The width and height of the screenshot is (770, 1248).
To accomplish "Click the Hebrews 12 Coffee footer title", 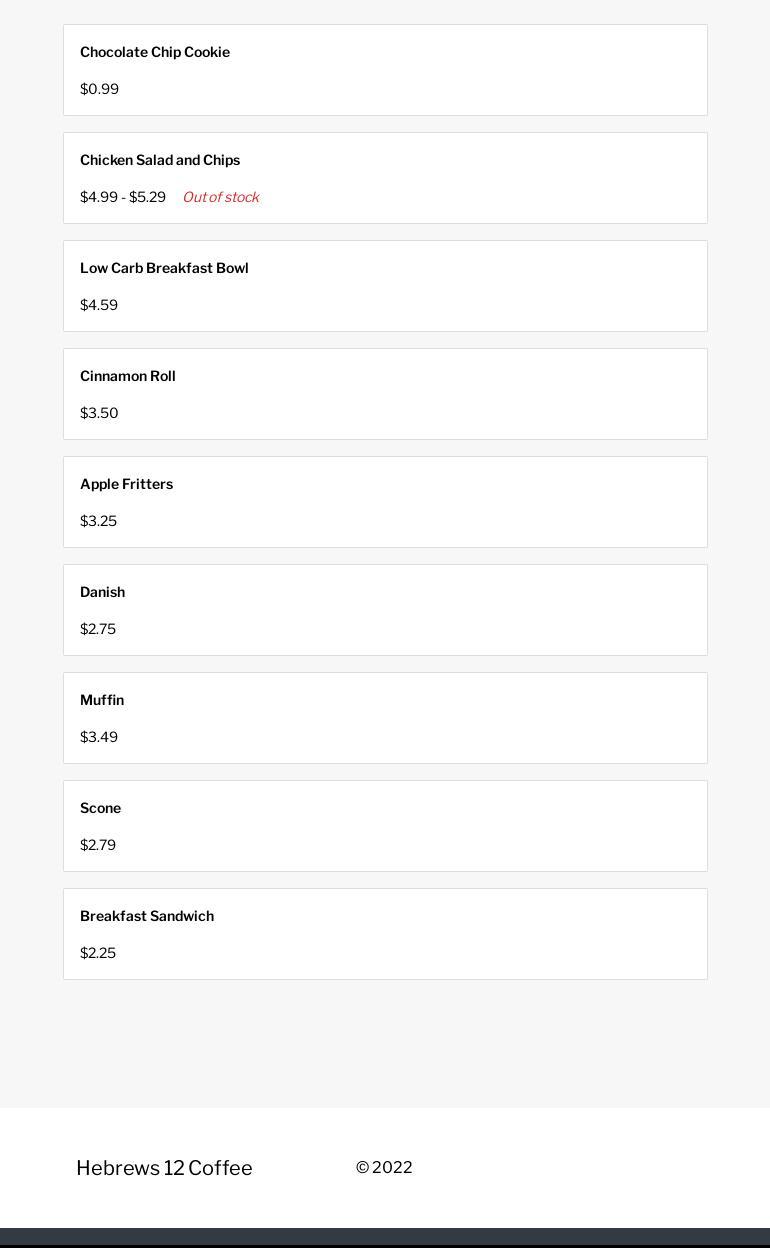I will [x=164, y=1168].
